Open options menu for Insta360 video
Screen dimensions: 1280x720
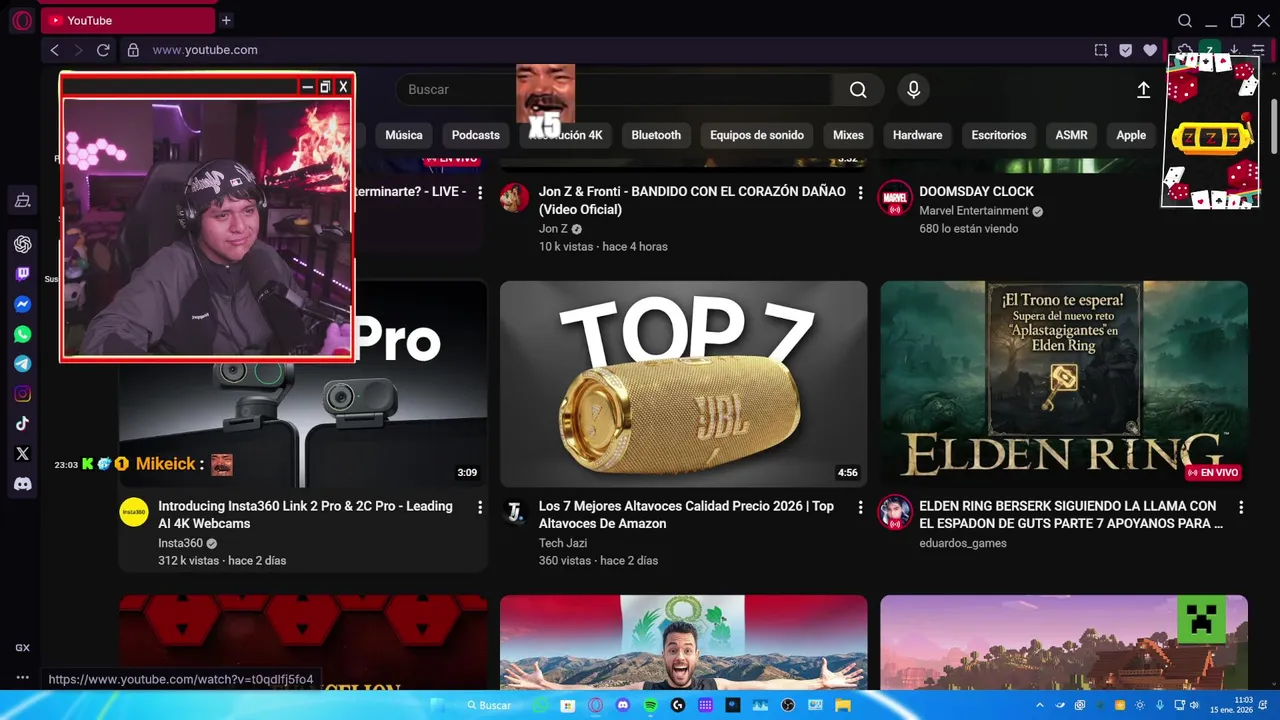[480, 508]
